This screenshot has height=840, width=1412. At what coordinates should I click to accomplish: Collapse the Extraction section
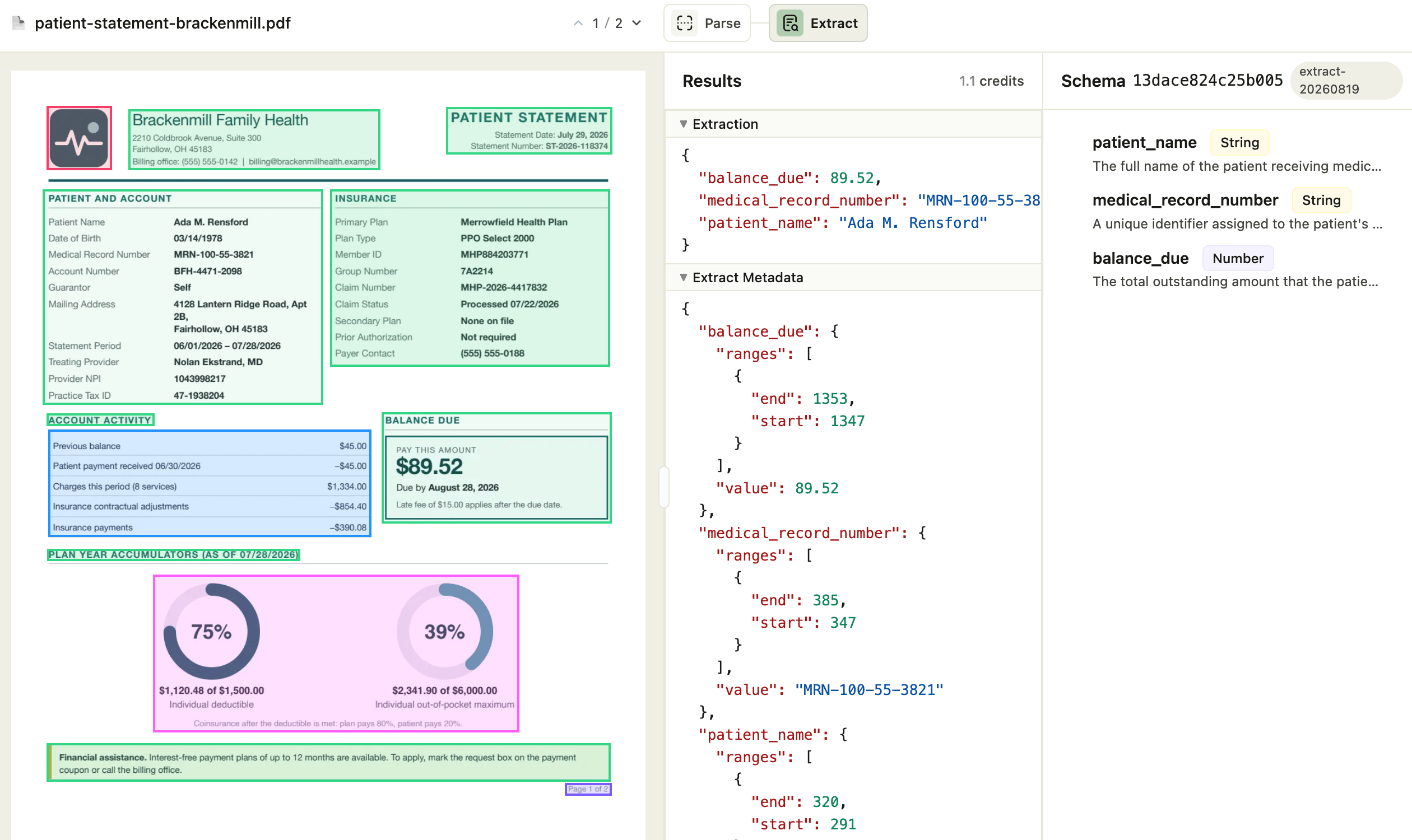pyautogui.click(x=684, y=124)
